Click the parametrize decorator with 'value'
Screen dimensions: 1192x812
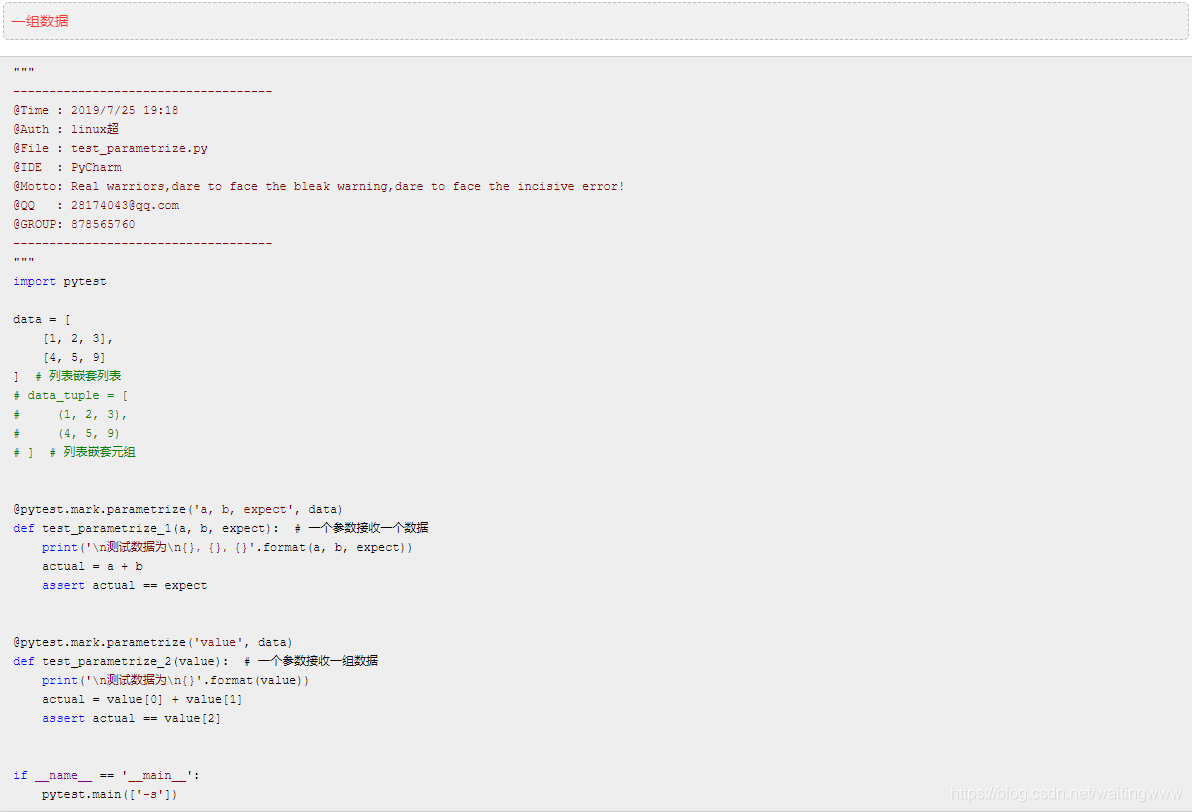coord(153,642)
